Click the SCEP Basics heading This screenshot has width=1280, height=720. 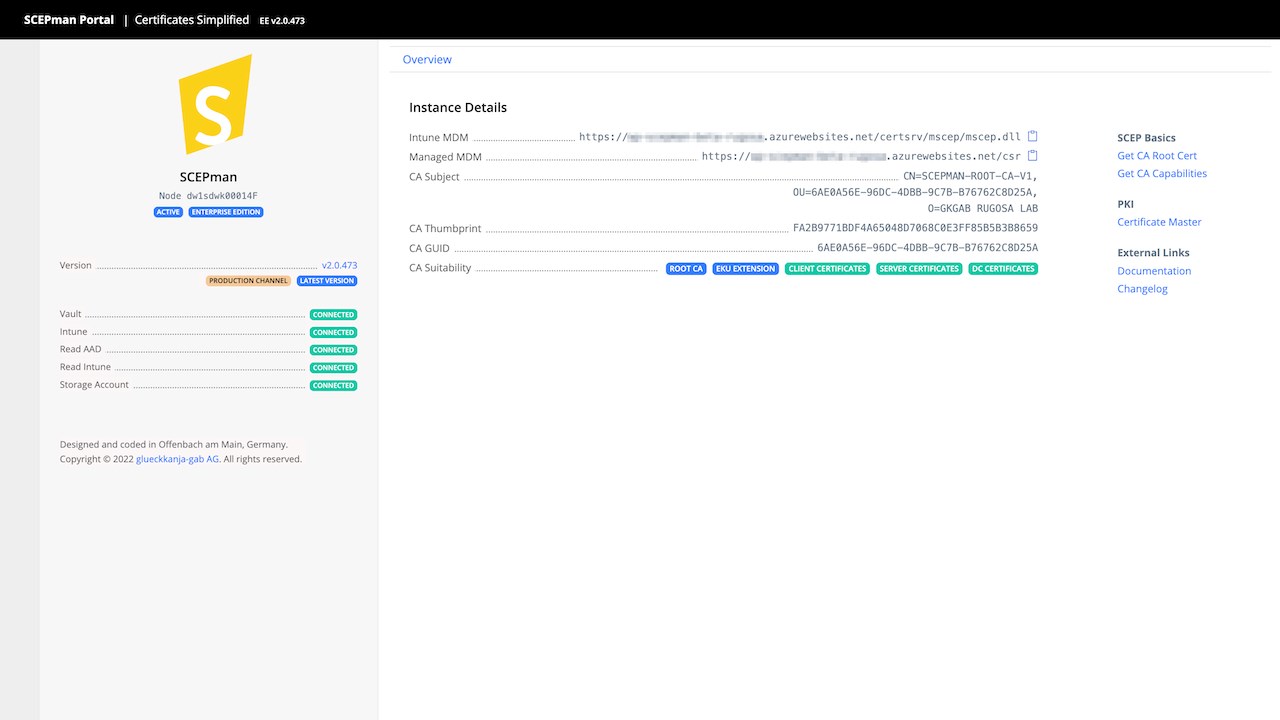[1146, 138]
